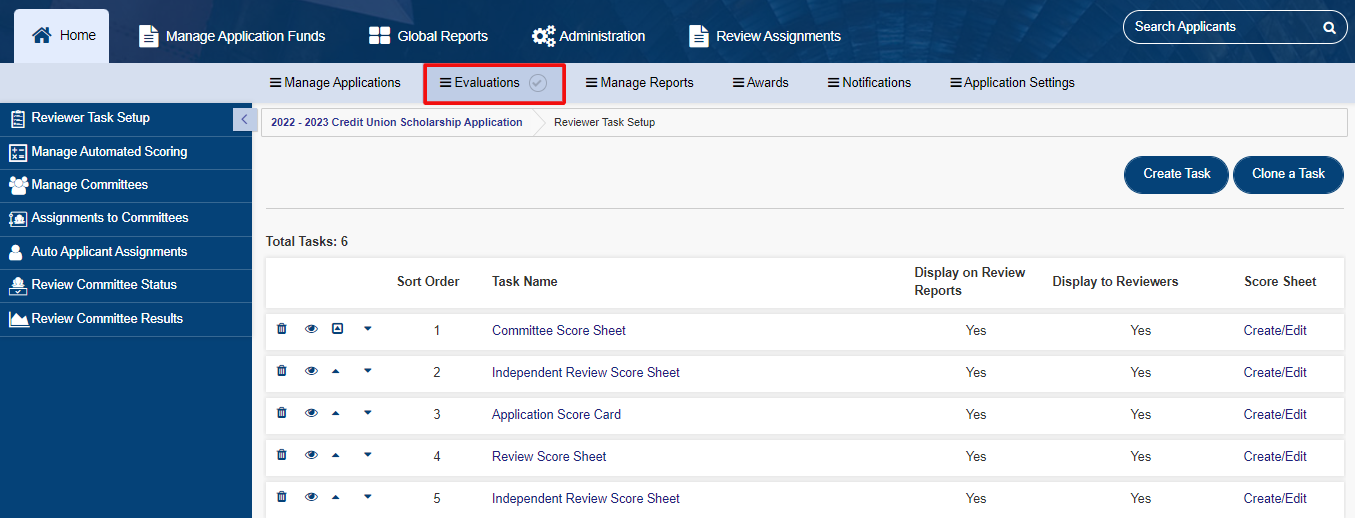Image resolution: width=1355 pixels, height=518 pixels.
Task: Open the Administration section
Action: 588,36
